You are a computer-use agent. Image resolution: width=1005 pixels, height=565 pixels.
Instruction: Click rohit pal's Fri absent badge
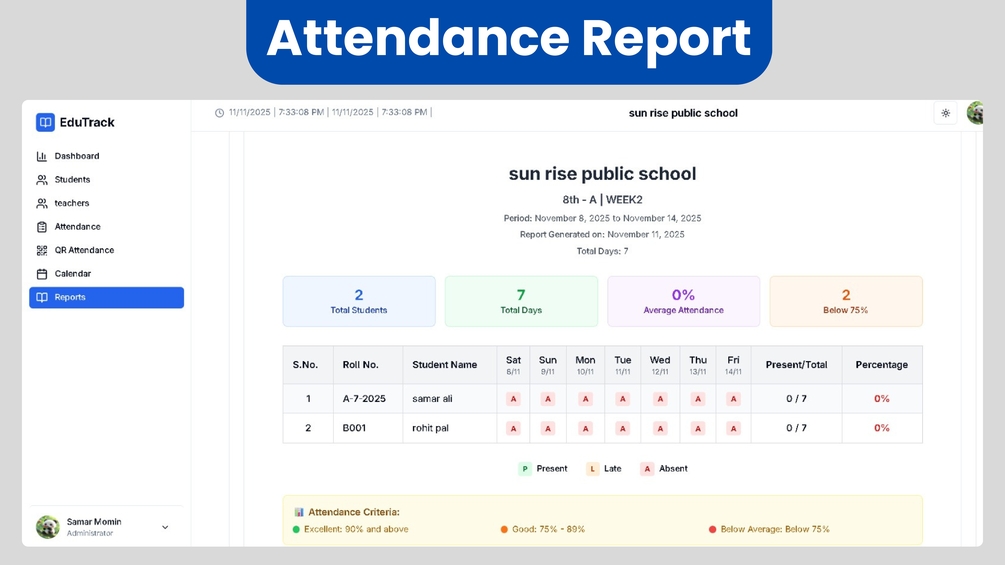pyautogui.click(x=733, y=429)
